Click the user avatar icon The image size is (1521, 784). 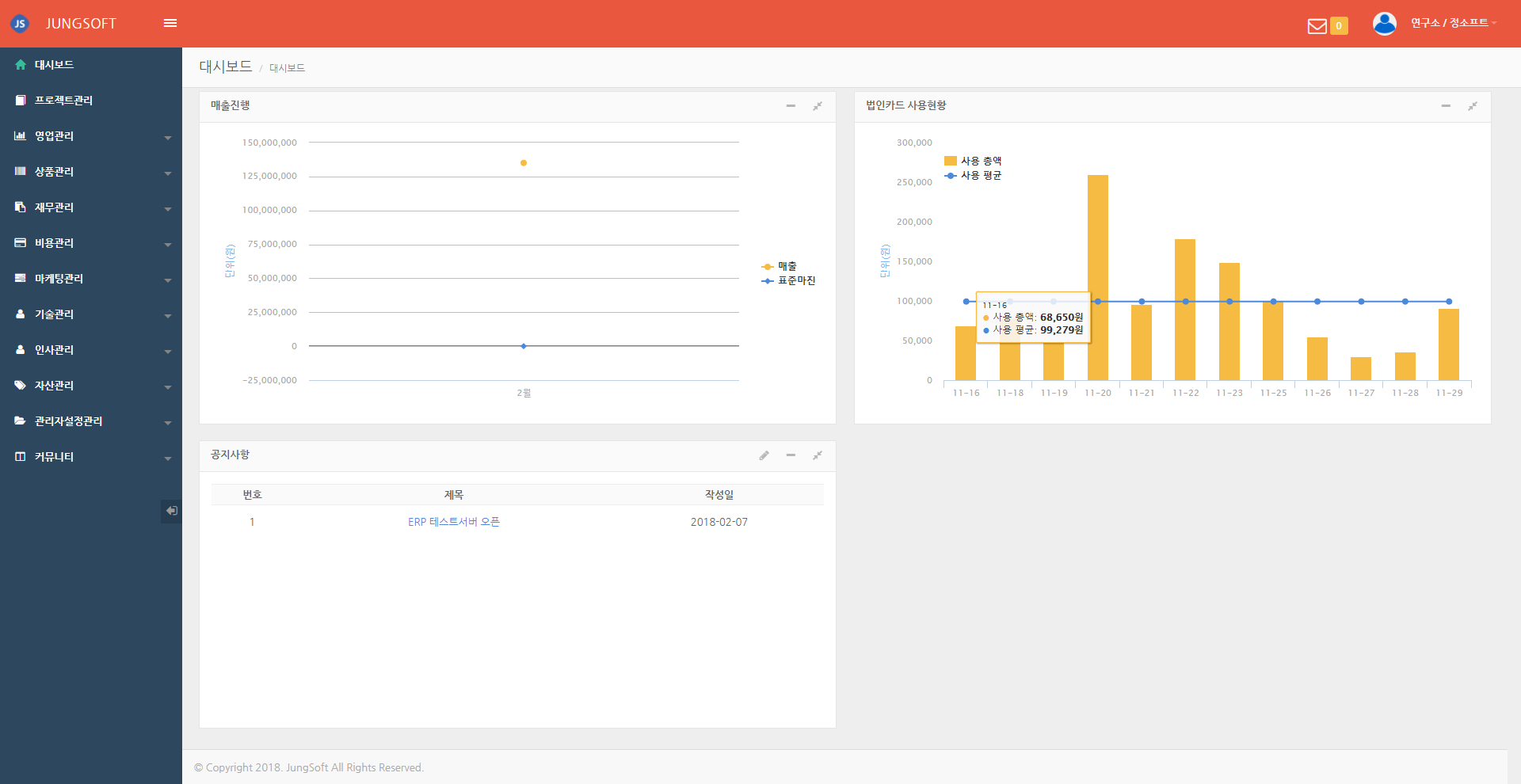(1384, 24)
